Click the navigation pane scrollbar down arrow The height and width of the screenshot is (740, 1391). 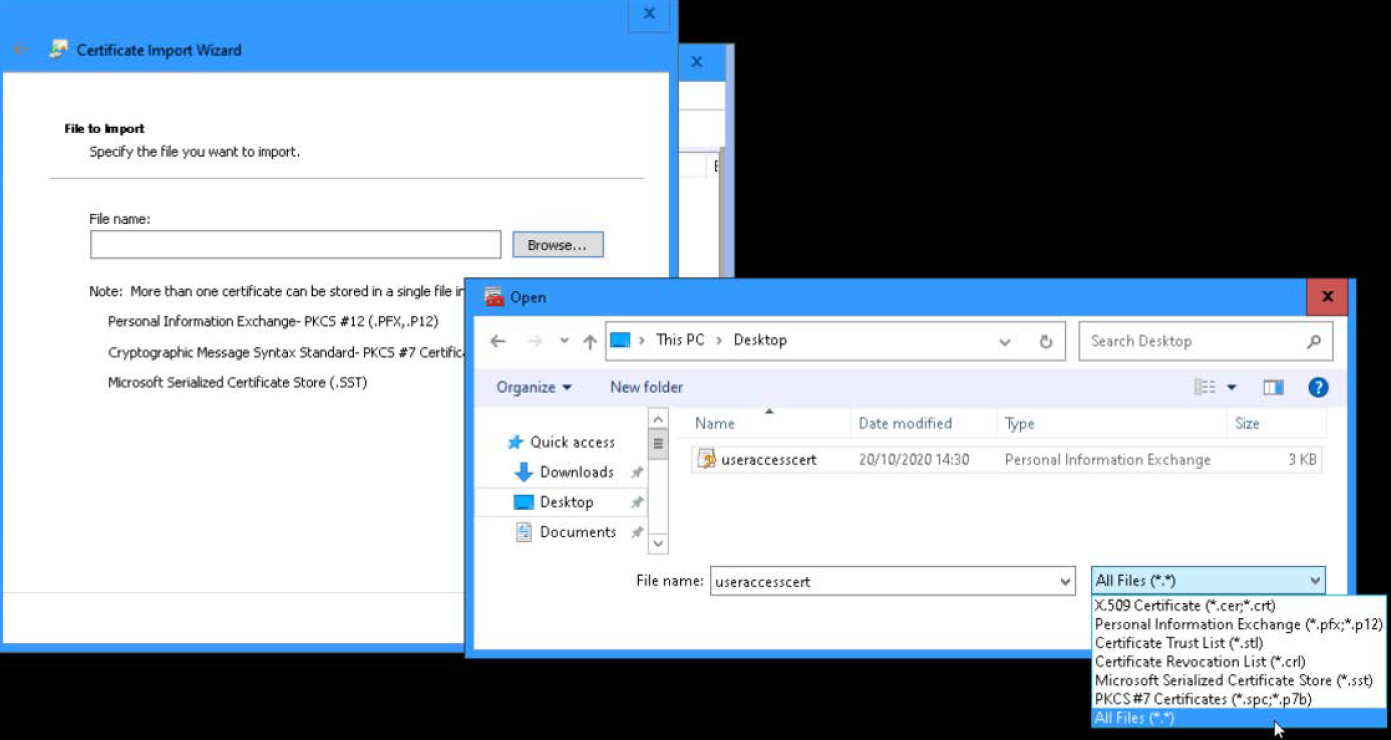(658, 543)
